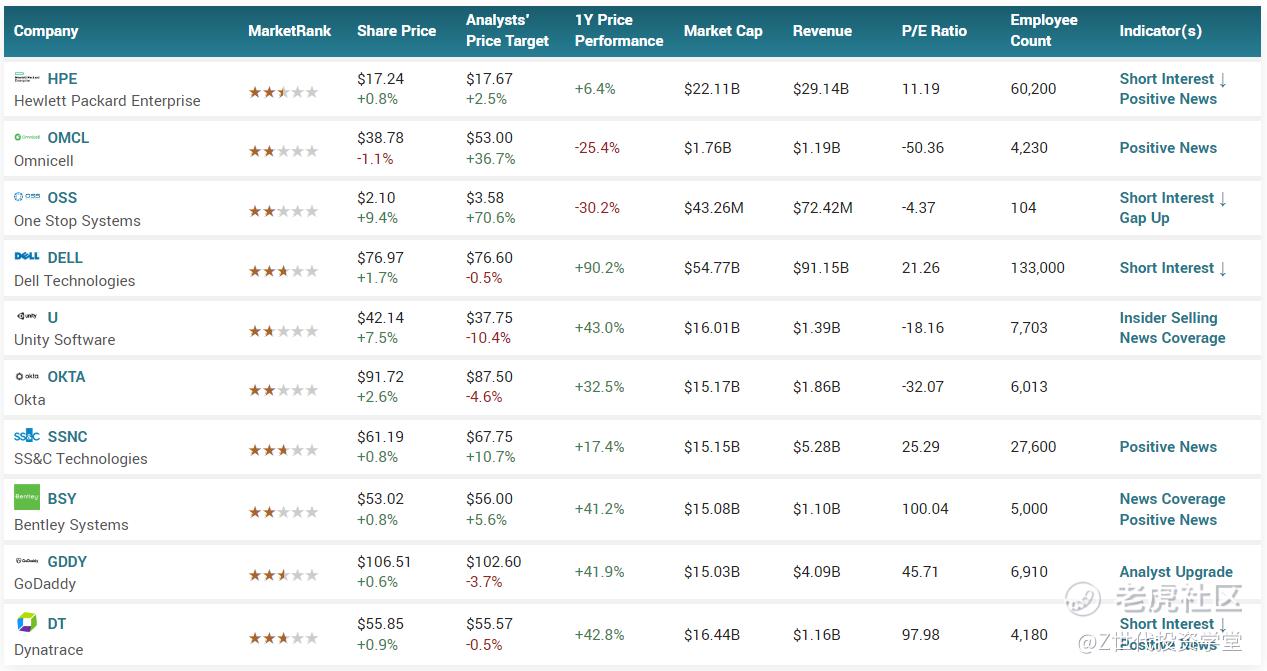1267x671 pixels.
Task: Sort by 1Y Price Performance header
Action: click(x=618, y=31)
